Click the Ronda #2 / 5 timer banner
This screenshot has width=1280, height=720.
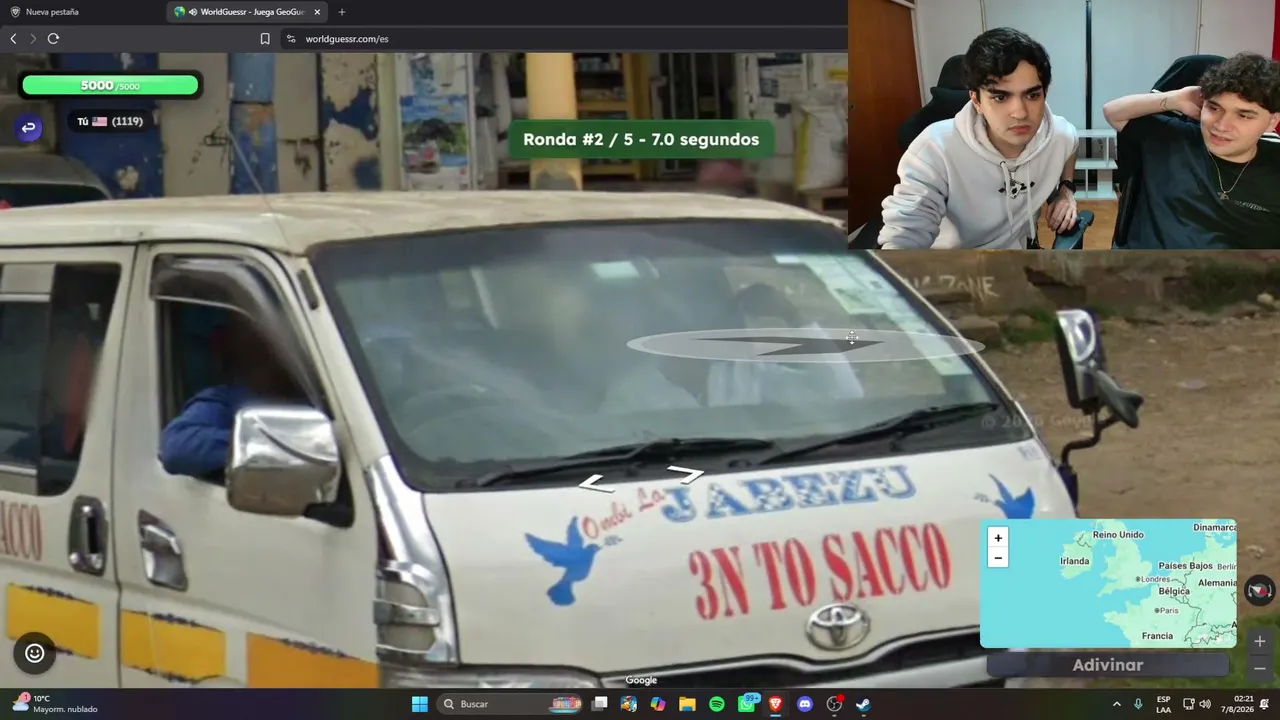(641, 140)
